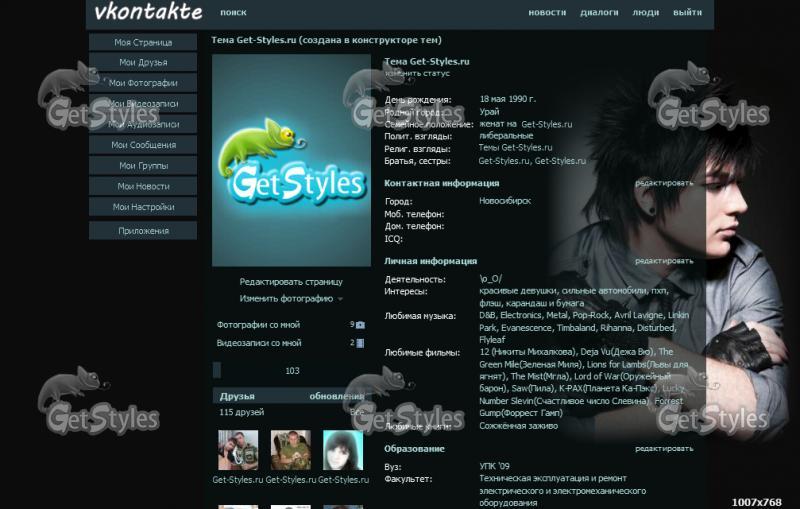800x509 pixels.
Task: Click редактировать next to Контактная информация
Action: pos(664,183)
